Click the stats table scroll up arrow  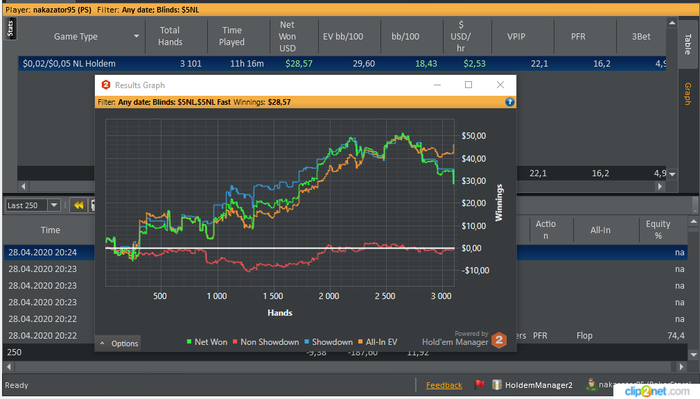pyautogui.click(x=672, y=22)
